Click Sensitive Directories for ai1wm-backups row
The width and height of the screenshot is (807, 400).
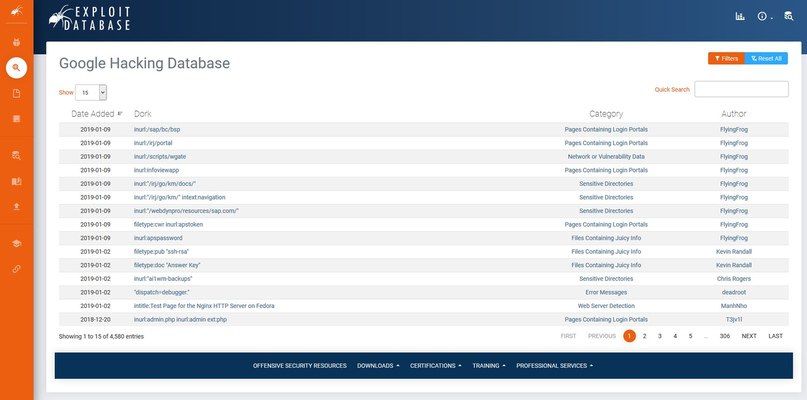[606, 279]
